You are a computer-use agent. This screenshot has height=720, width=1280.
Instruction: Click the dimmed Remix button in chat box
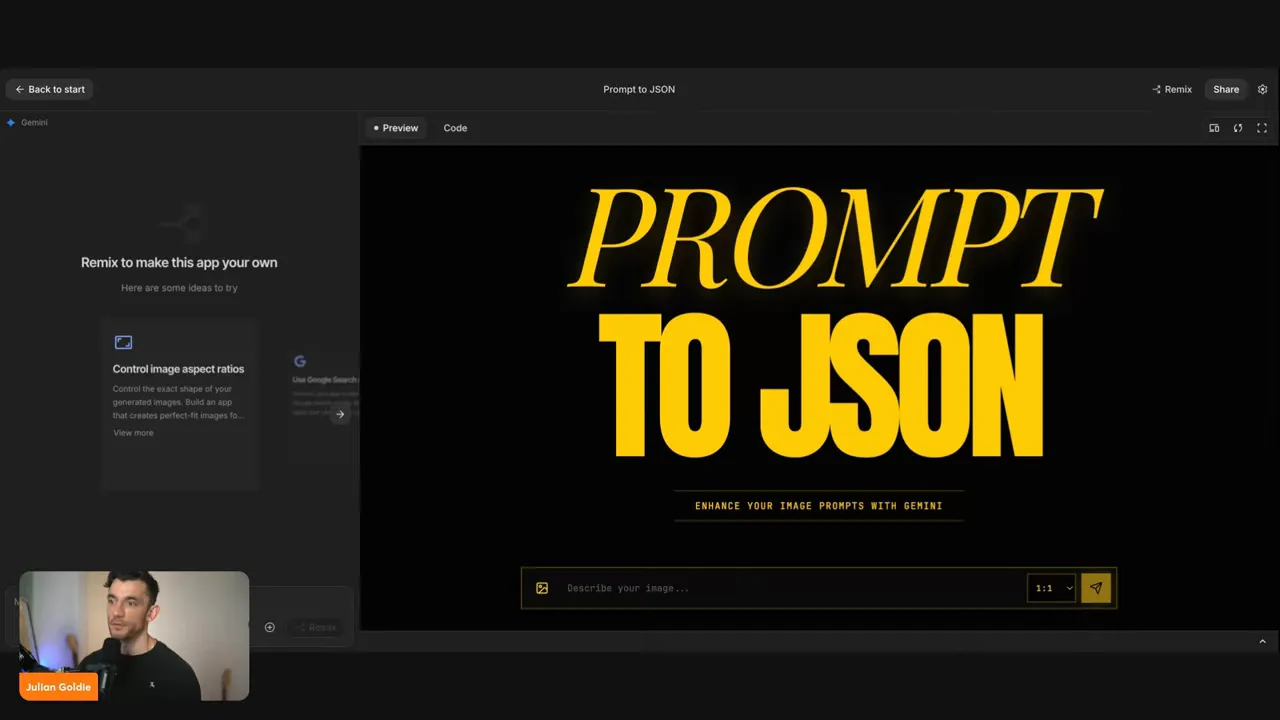[315, 627]
